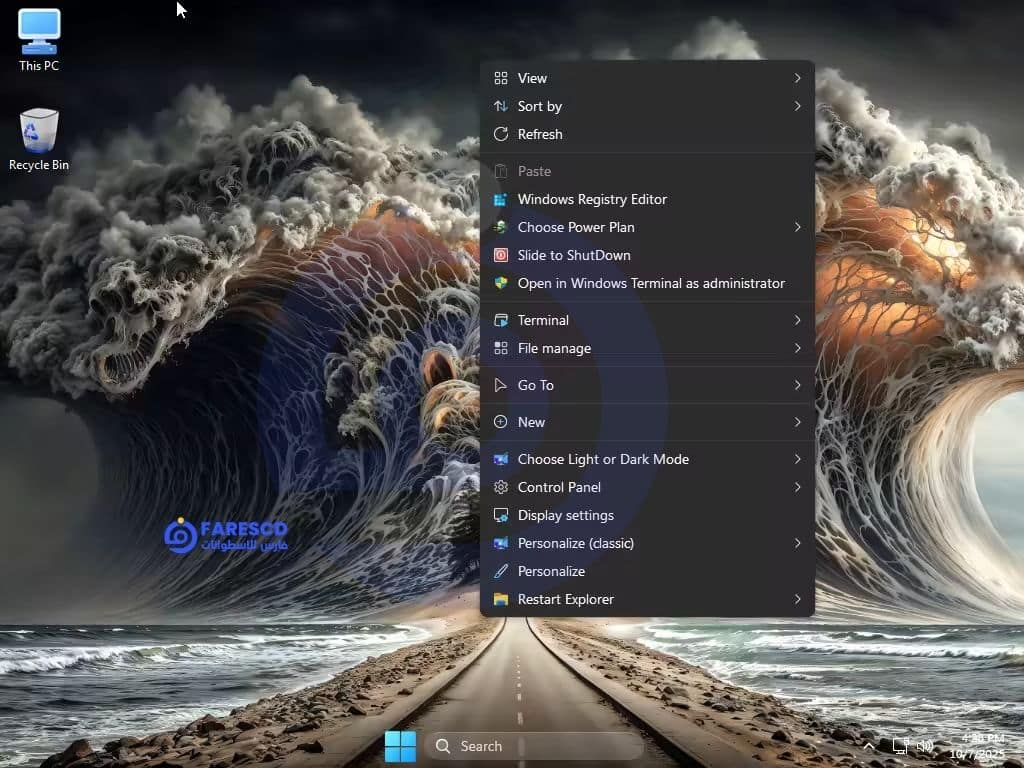This screenshot has width=1024, height=768.
Task: Expand the Choose Power Plan submenu arrow
Action: point(797,227)
